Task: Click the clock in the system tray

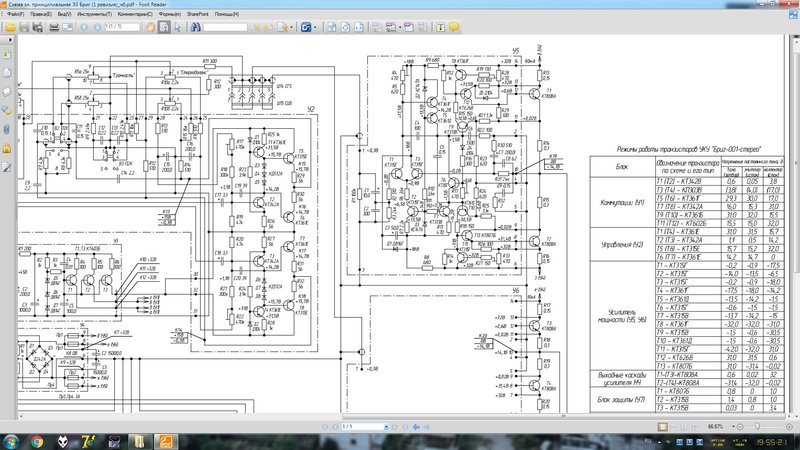Action: [771, 442]
